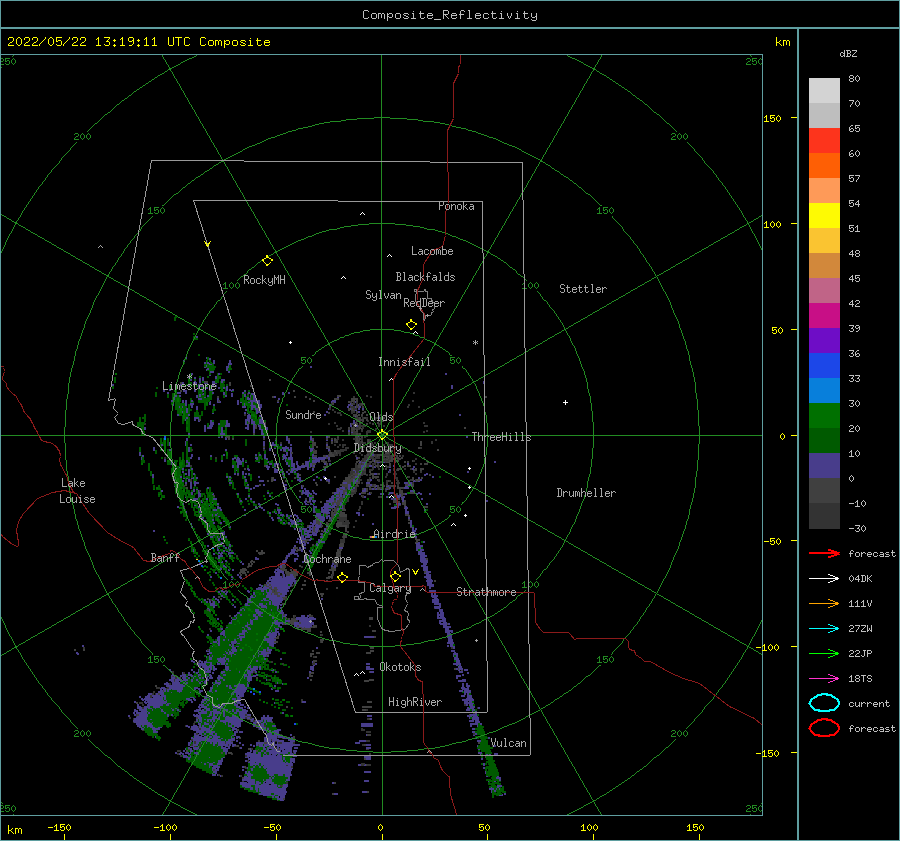The image size is (900, 841).
Task: Click the RedDeer label
Action: 424,303
